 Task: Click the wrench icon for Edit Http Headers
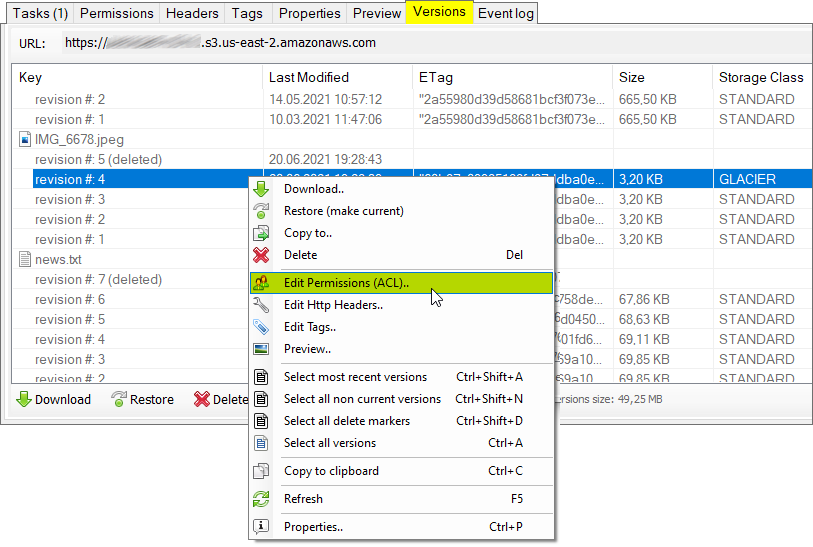click(261, 305)
